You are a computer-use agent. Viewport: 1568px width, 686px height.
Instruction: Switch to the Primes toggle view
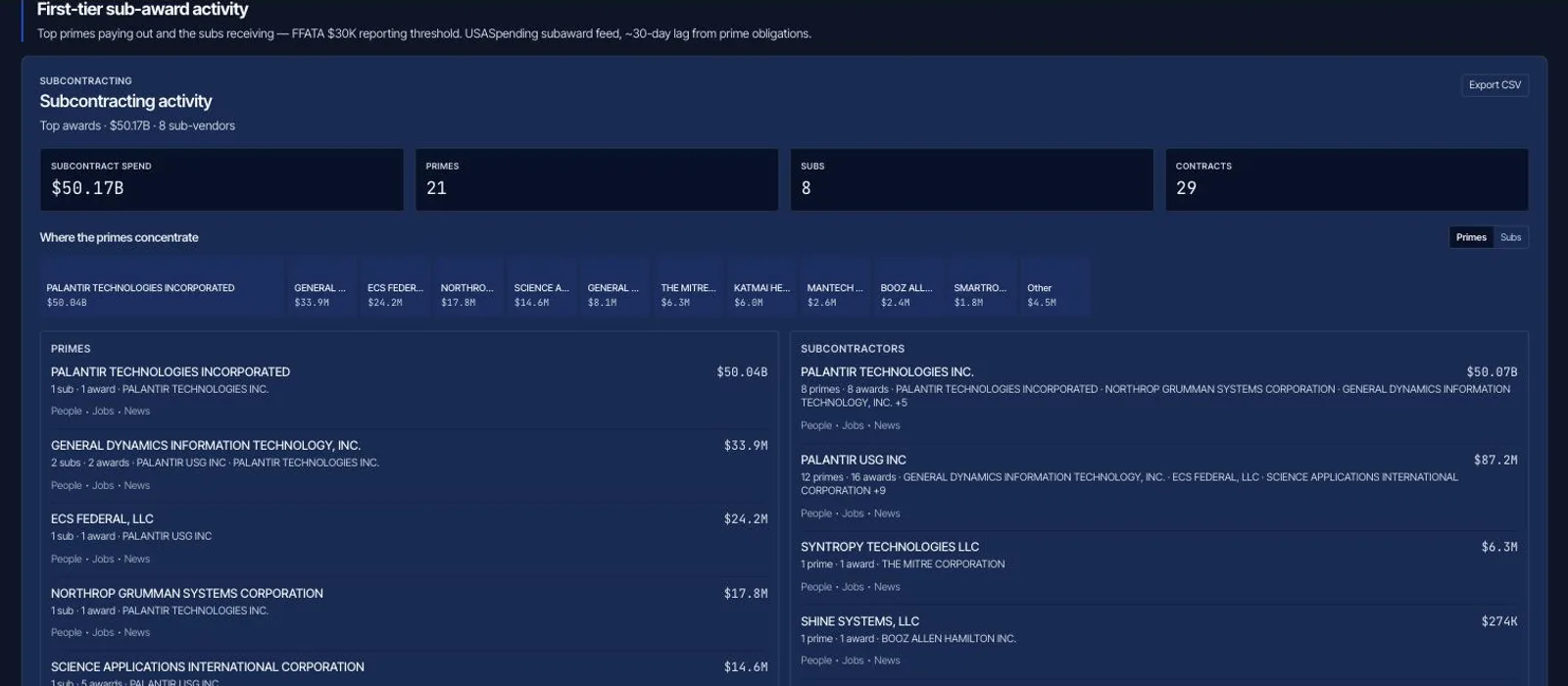click(1471, 237)
